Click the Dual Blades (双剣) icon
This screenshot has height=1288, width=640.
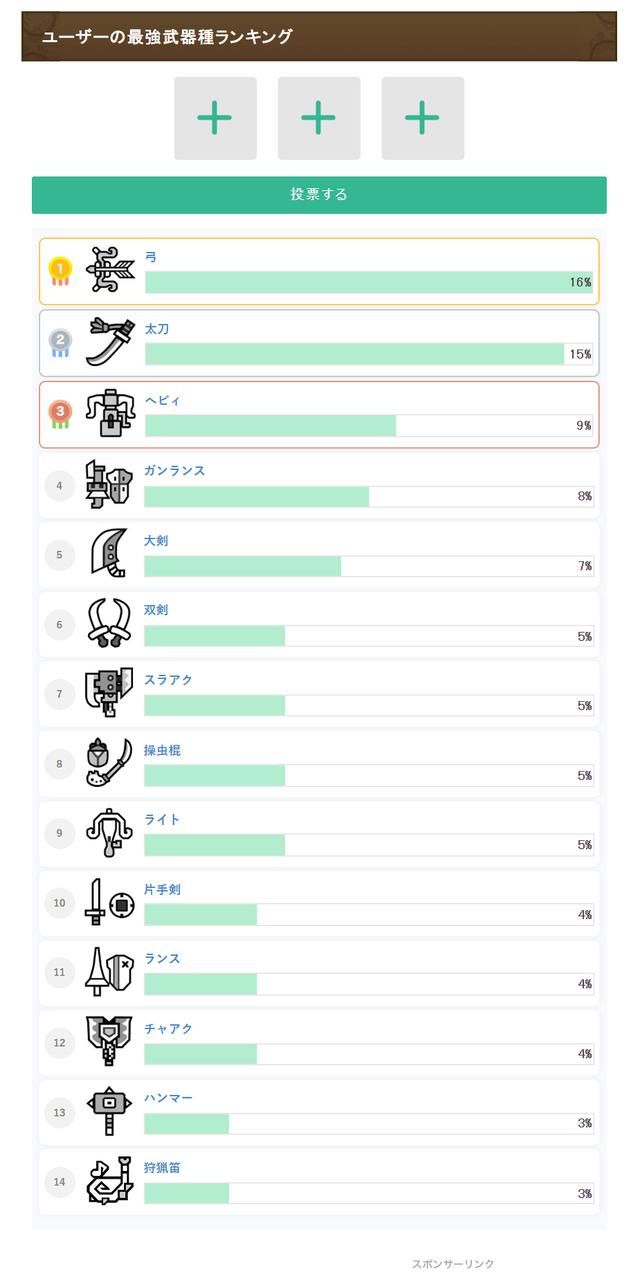point(108,625)
